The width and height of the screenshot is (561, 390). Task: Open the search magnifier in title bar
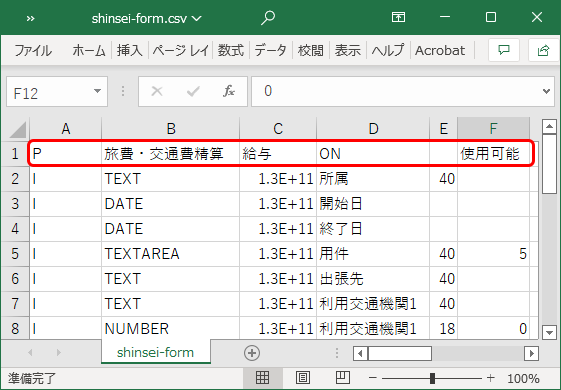coord(268,18)
